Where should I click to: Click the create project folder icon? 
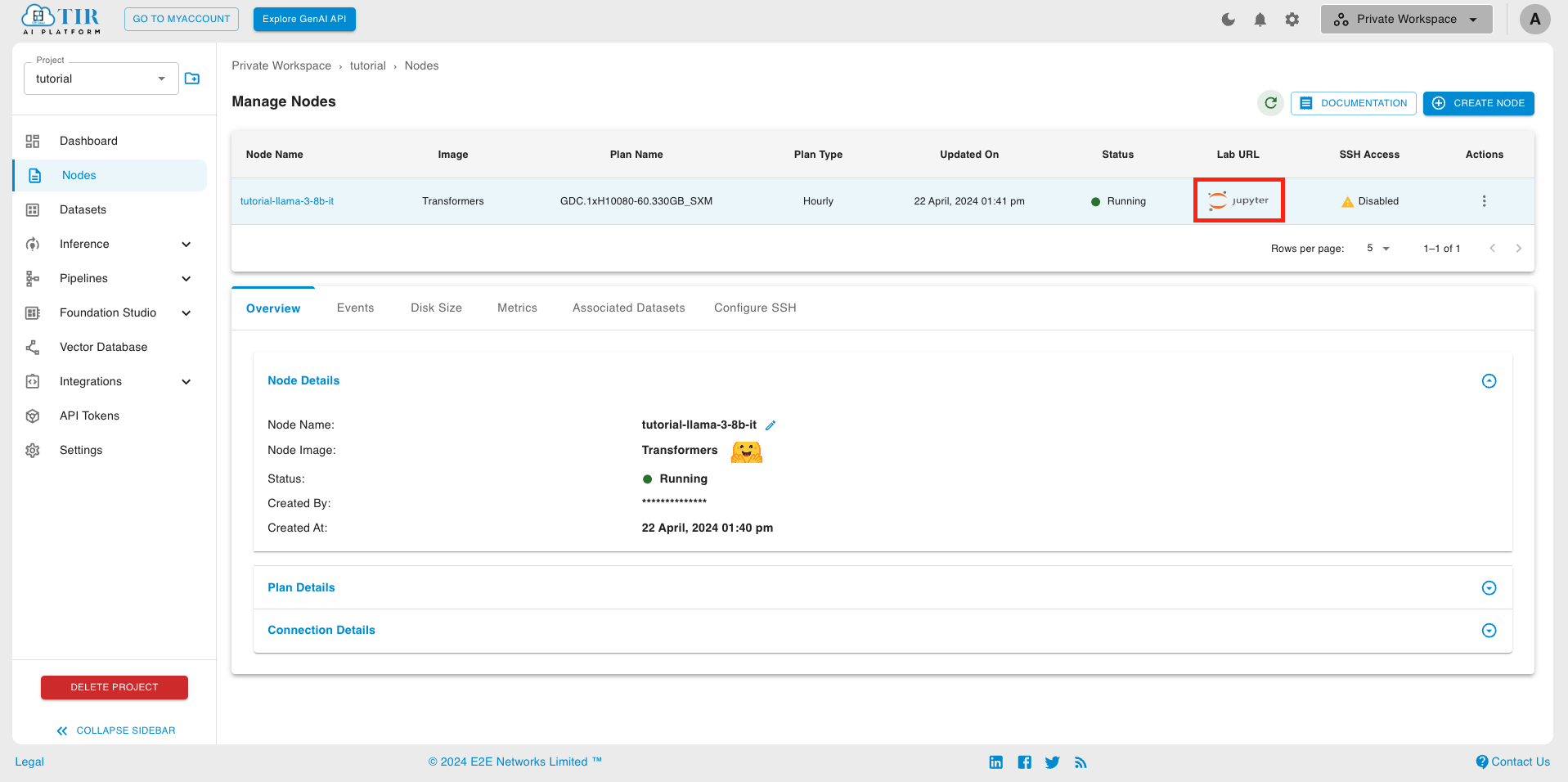point(192,79)
